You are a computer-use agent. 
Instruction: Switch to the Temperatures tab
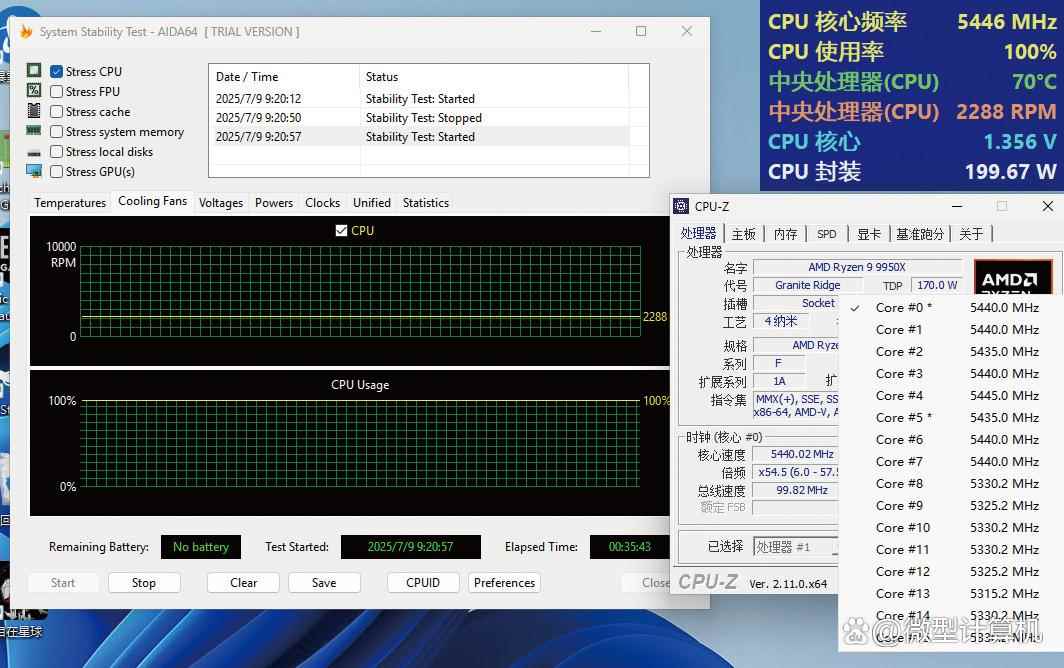point(70,203)
